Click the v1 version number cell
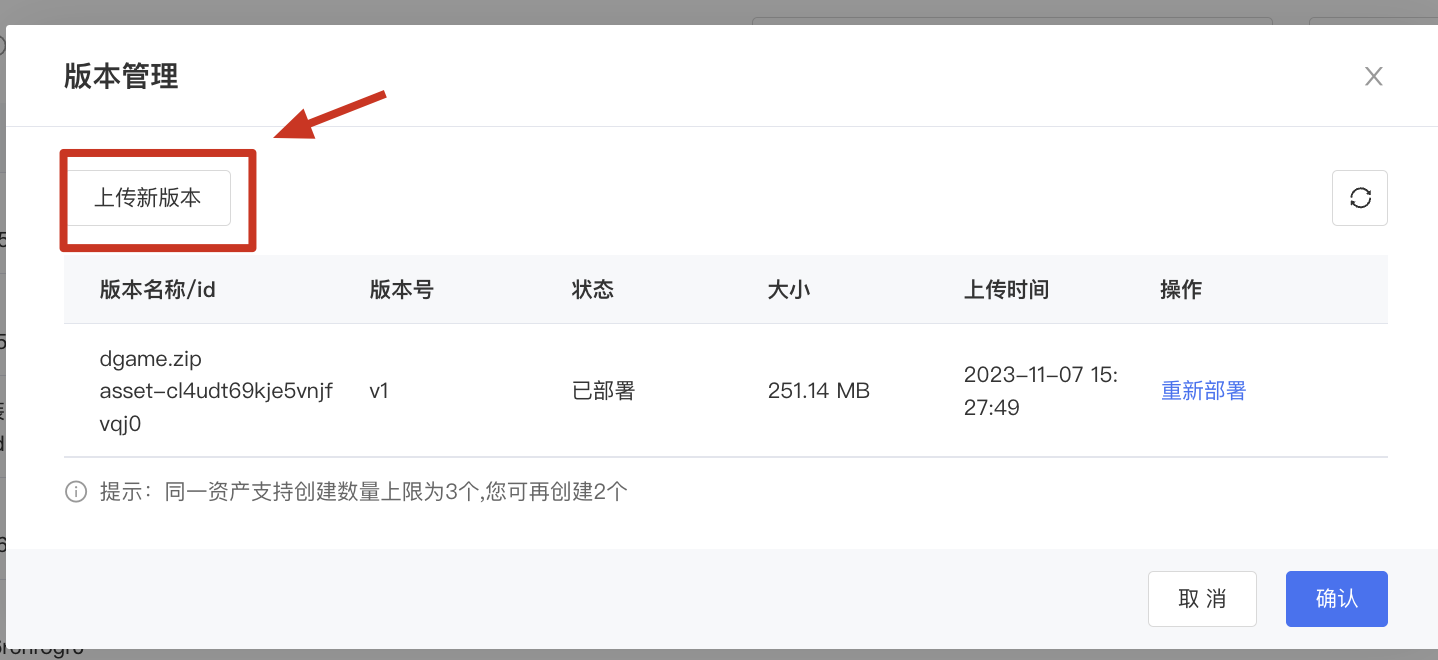 (379, 391)
